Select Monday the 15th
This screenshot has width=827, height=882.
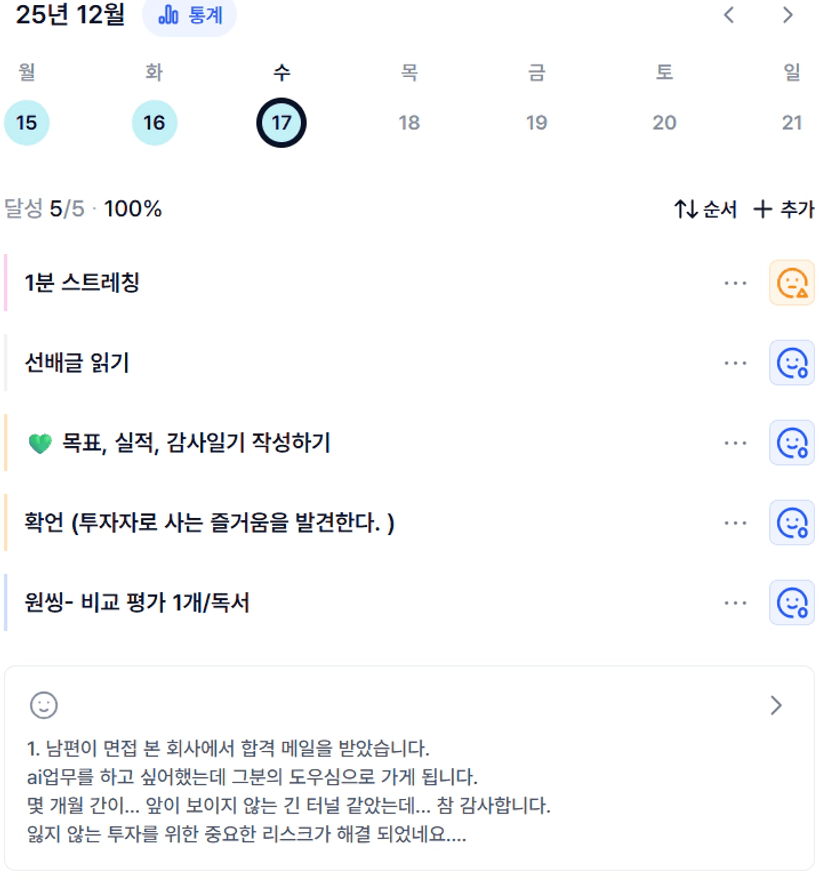pyautogui.click(x=27, y=123)
